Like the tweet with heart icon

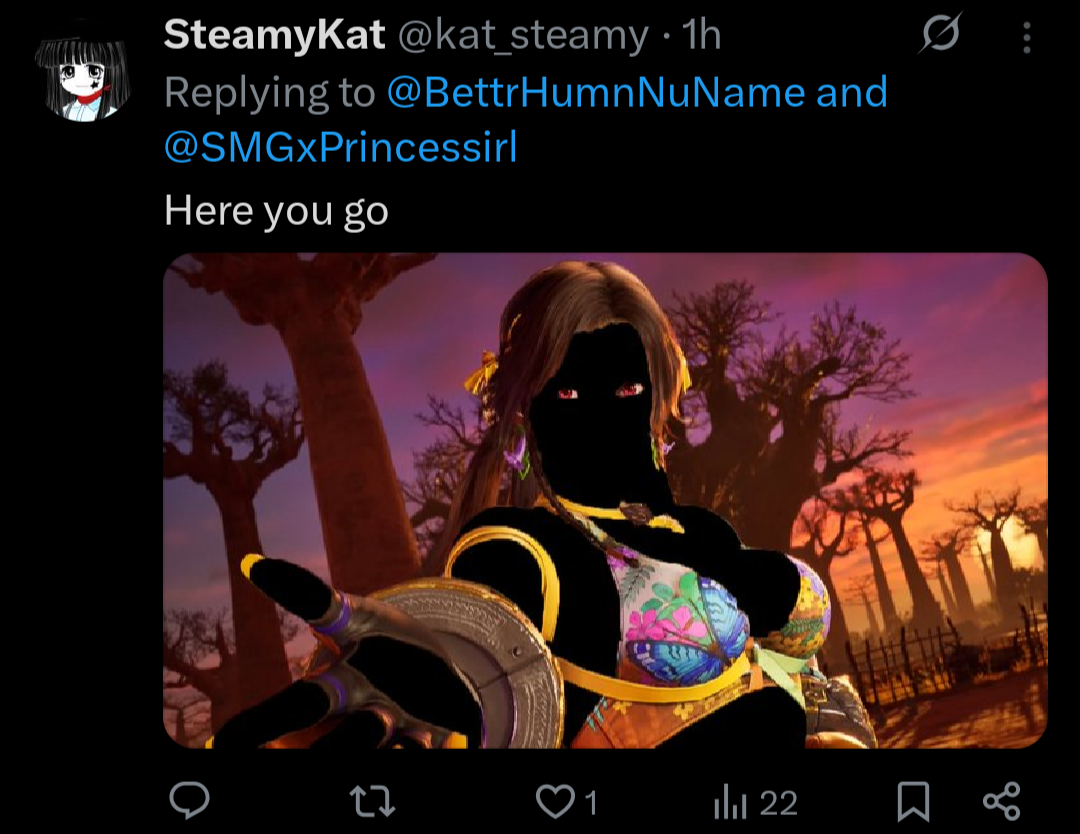click(555, 802)
